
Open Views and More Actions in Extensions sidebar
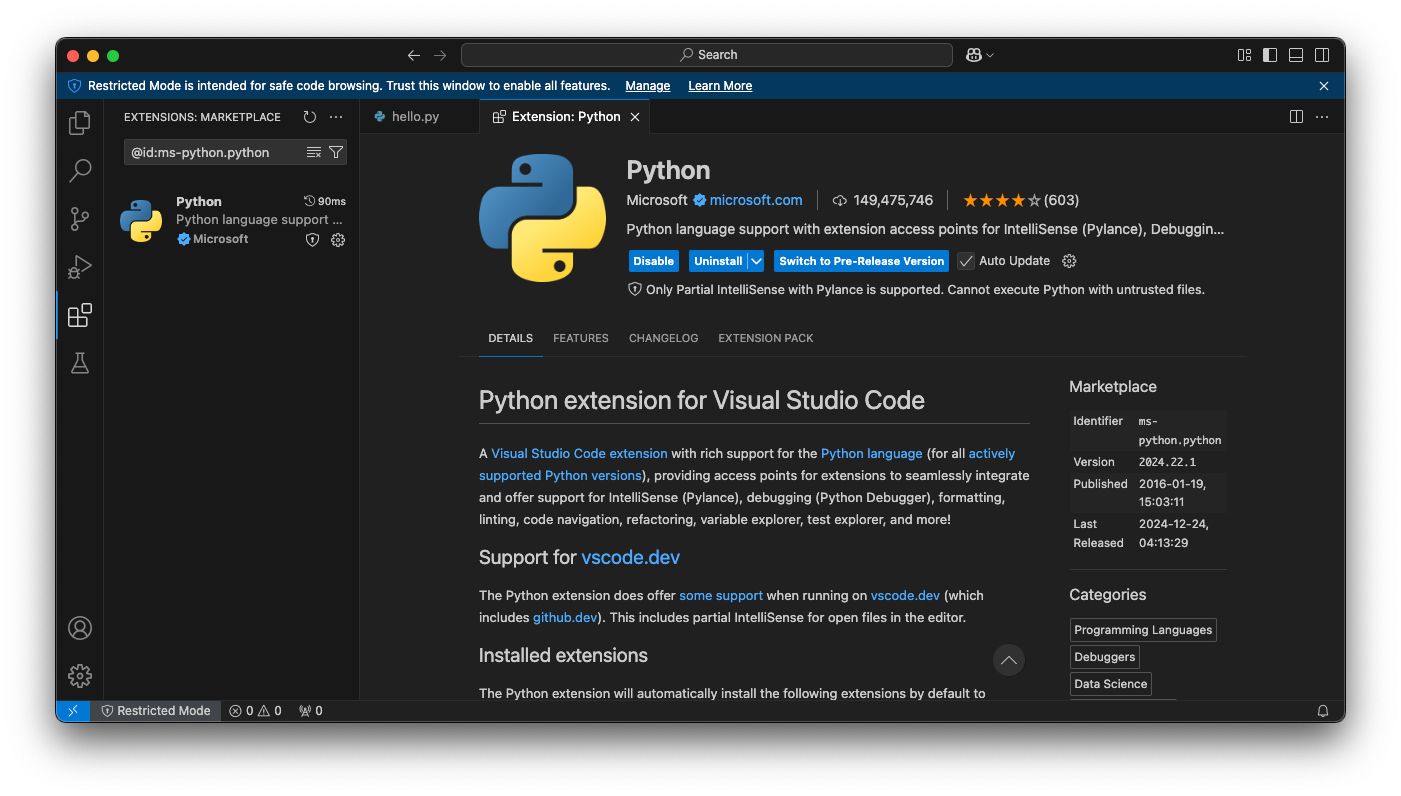click(336, 117)
